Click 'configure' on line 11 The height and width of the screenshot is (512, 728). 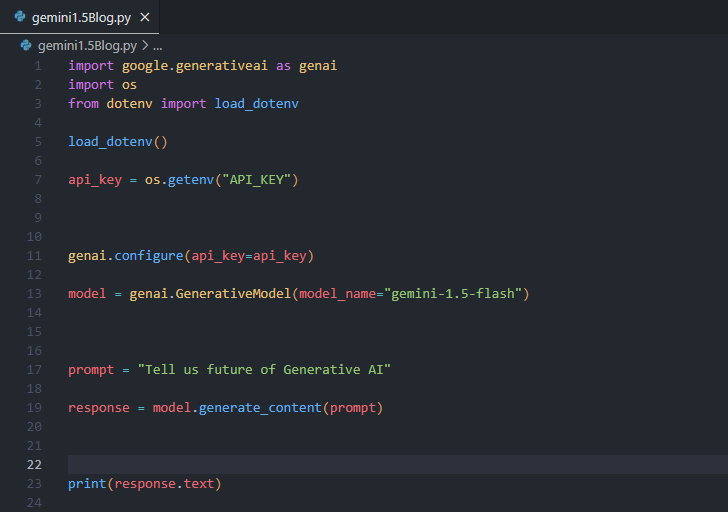coord(149,256)
